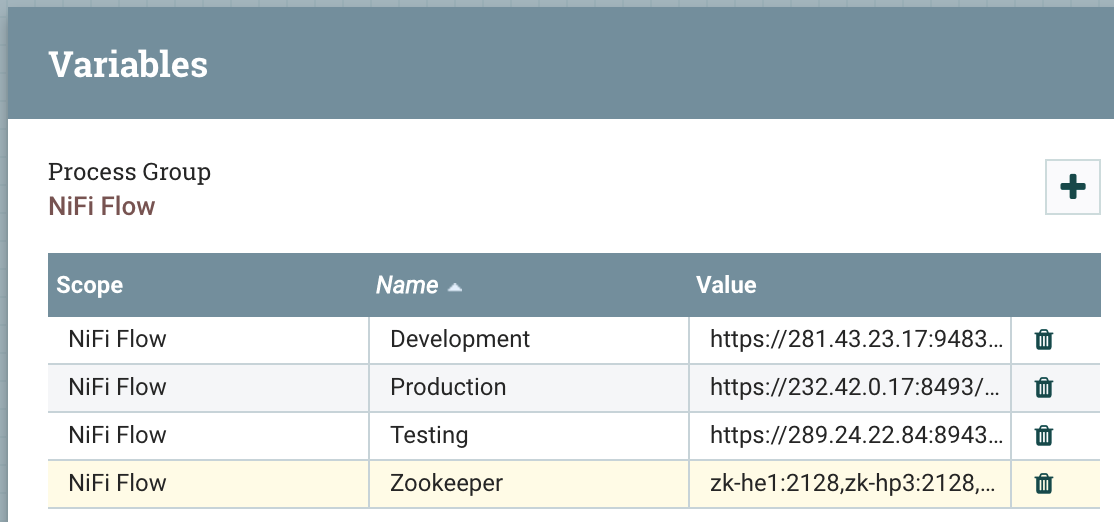The height and width of the screenshot is (522, 1114).
Task: Click the Variables dialog title
Action: tap(128, 64)
